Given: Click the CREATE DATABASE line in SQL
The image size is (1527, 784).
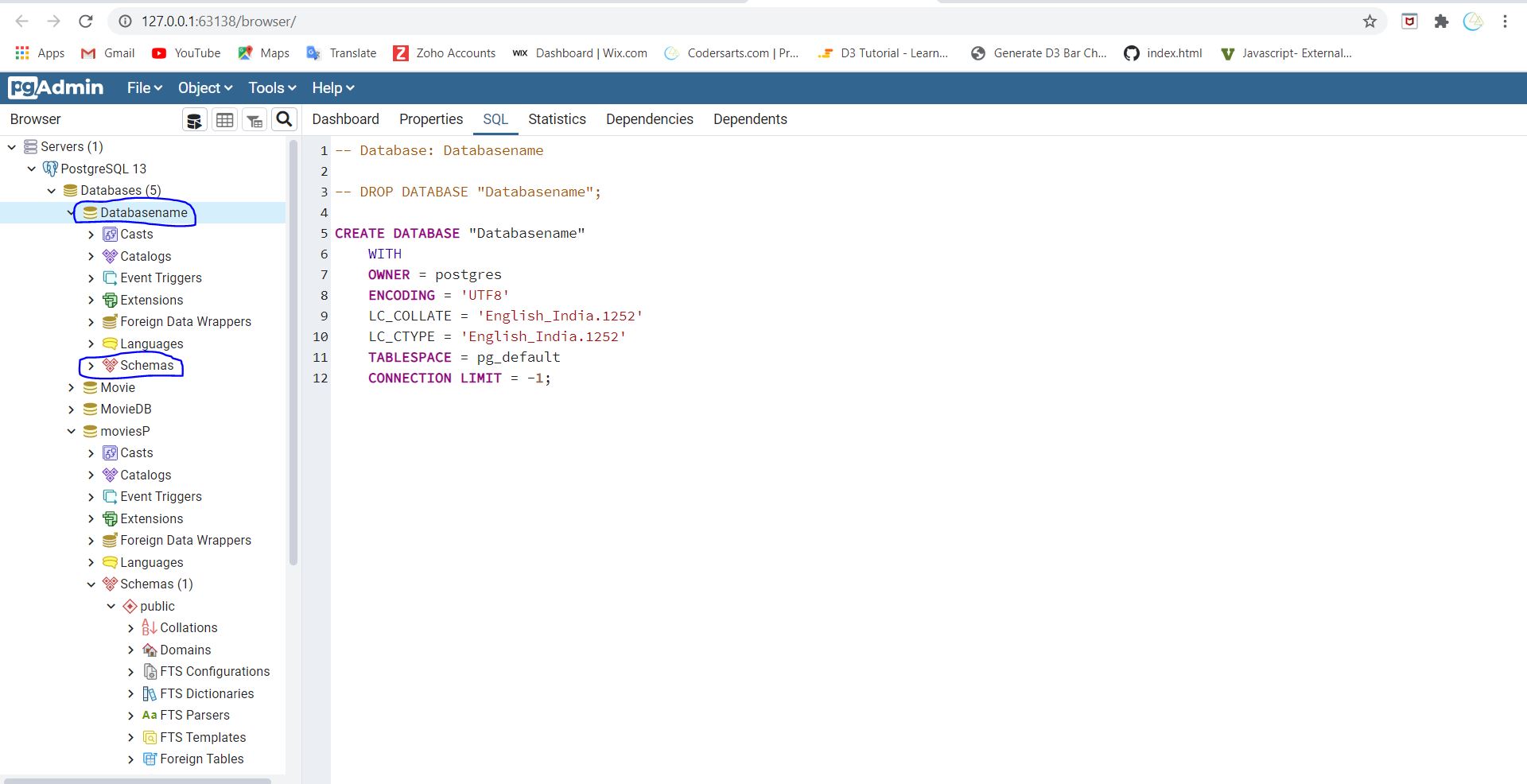Looking at the screenshot, I should (460, 233).
